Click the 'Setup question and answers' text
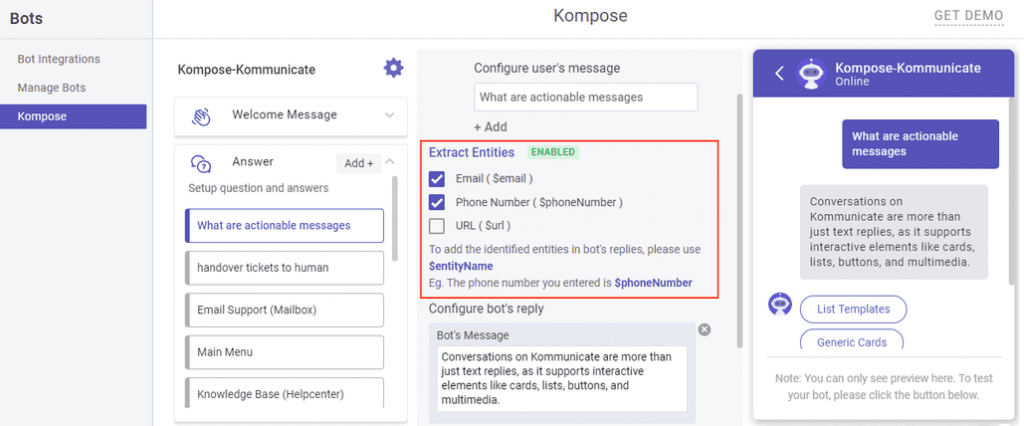1024x426 pixels. (x=259, y=188)
